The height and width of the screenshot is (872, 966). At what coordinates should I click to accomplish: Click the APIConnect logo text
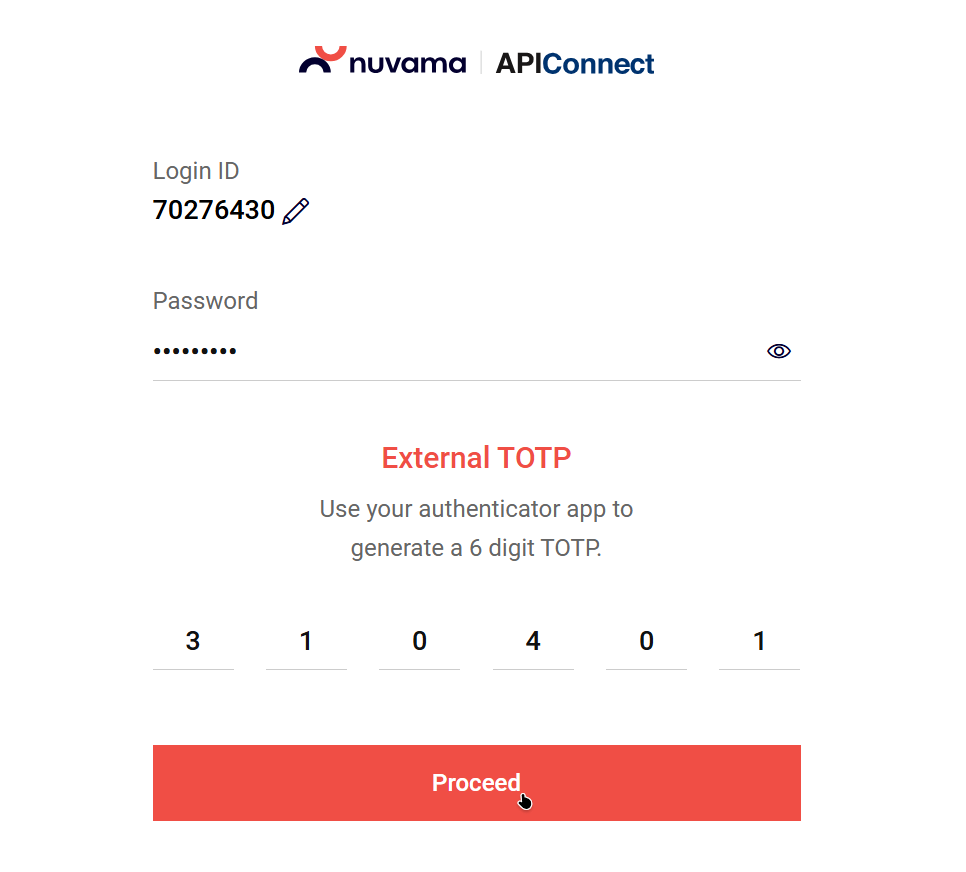pyautogui.click(x=575, y=64)
